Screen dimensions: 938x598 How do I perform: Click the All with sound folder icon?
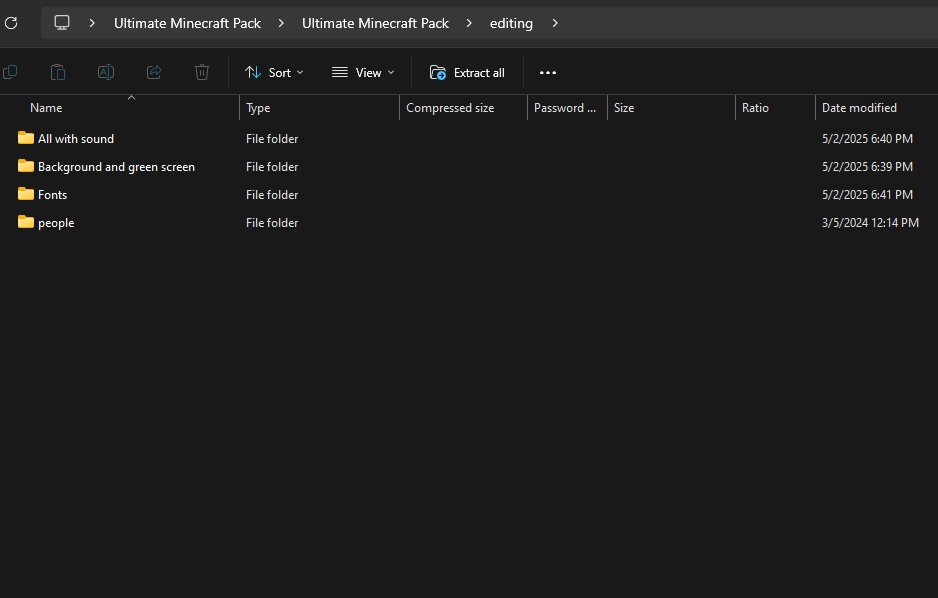tap(26, 138)
